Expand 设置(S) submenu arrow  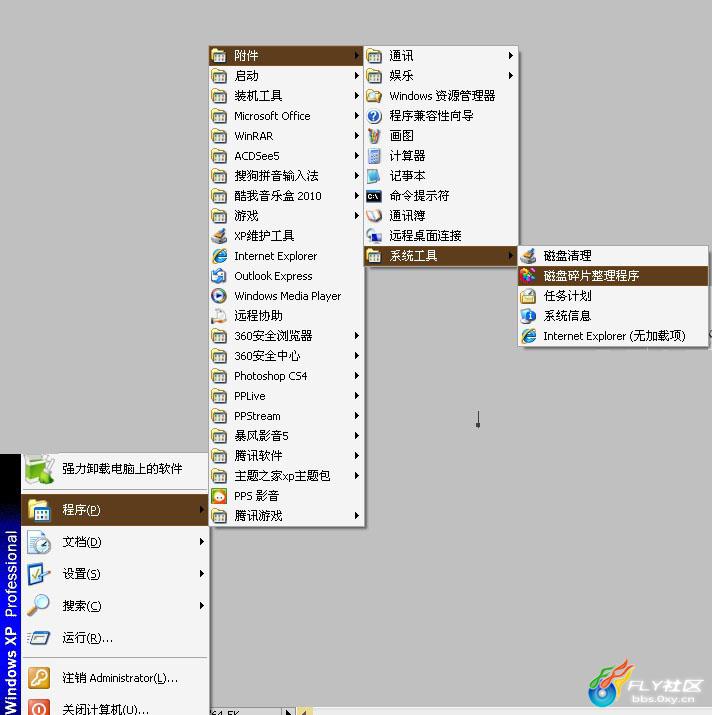(x=202, y=574)
